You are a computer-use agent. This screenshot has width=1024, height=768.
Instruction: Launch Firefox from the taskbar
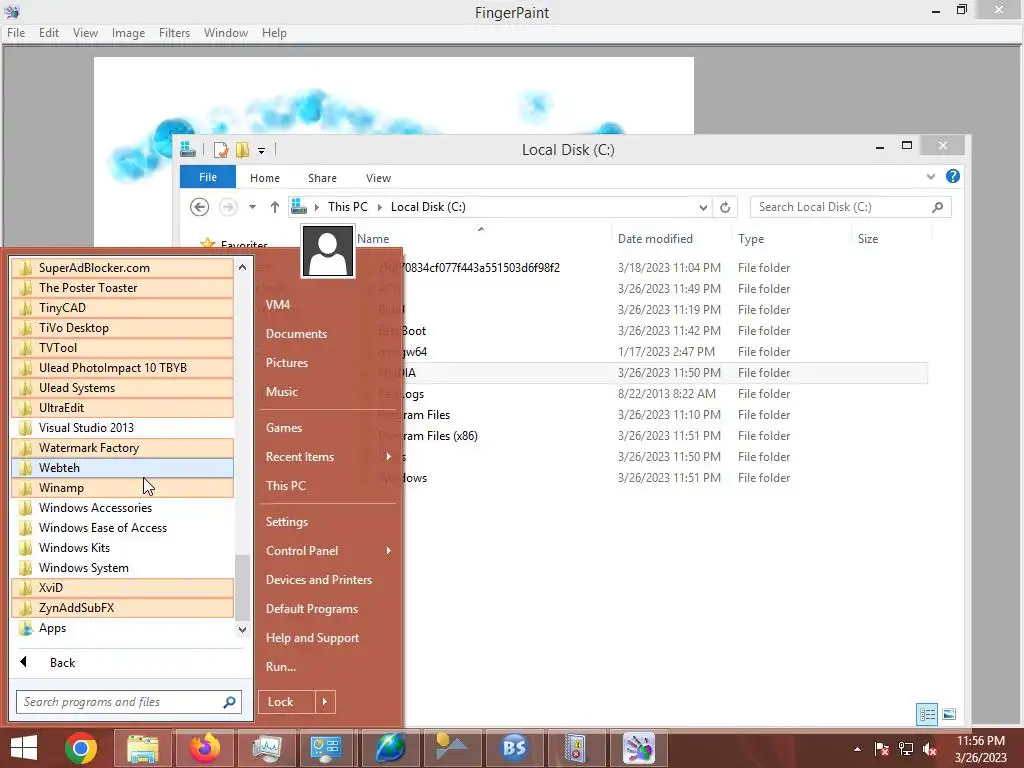pyautogui.click(x=205, y=748)
